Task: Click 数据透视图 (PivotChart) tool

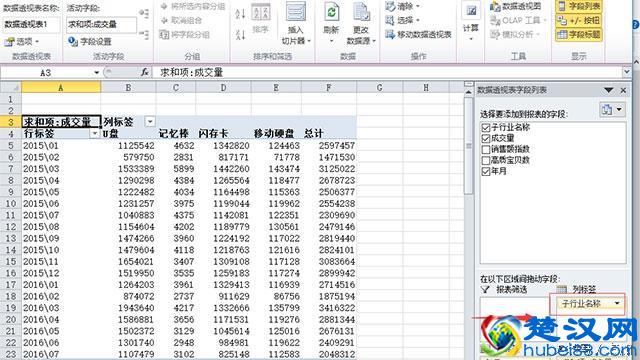Action: pos(516,6)
